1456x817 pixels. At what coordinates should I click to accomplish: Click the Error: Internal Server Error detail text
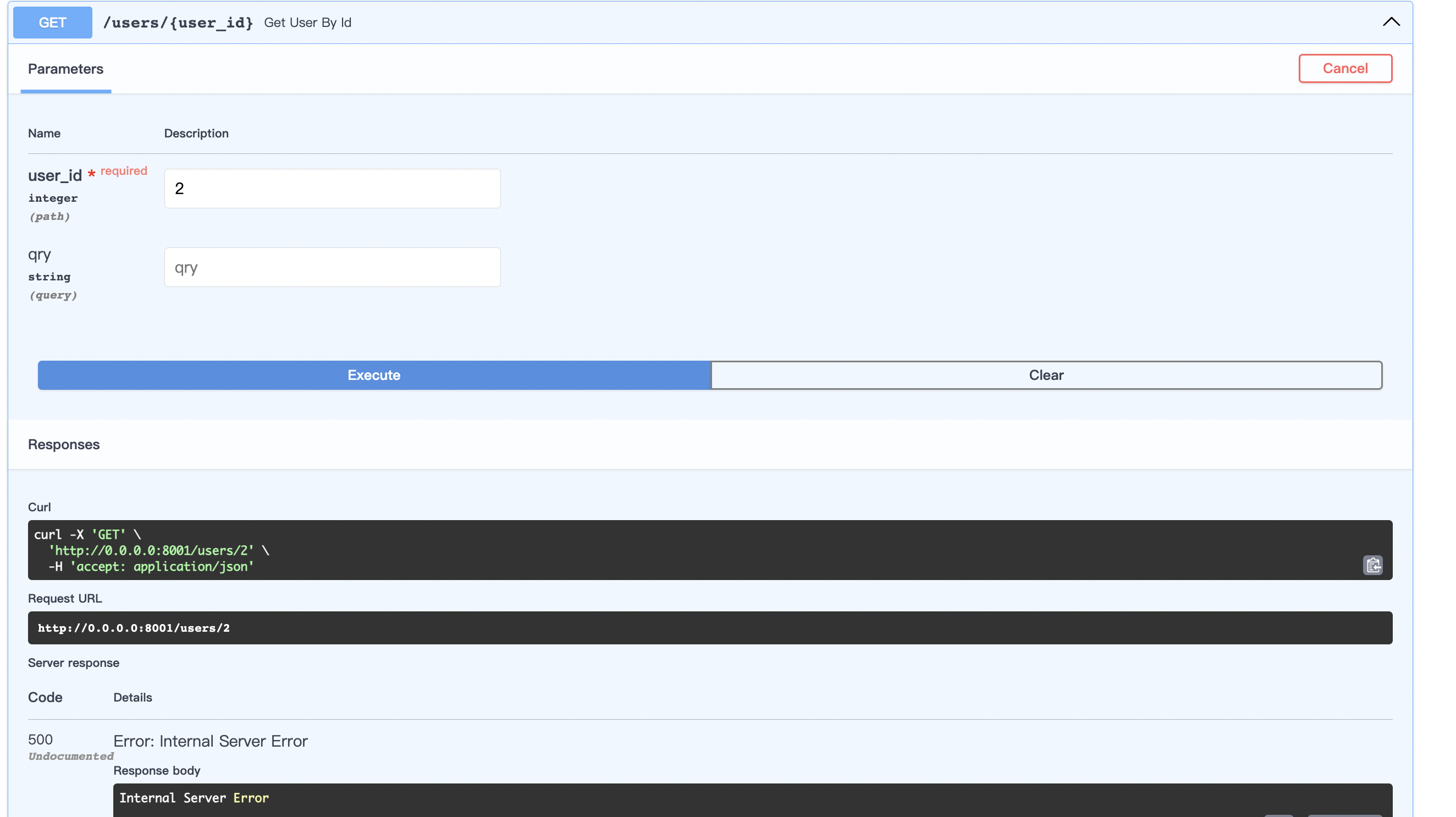210,741
